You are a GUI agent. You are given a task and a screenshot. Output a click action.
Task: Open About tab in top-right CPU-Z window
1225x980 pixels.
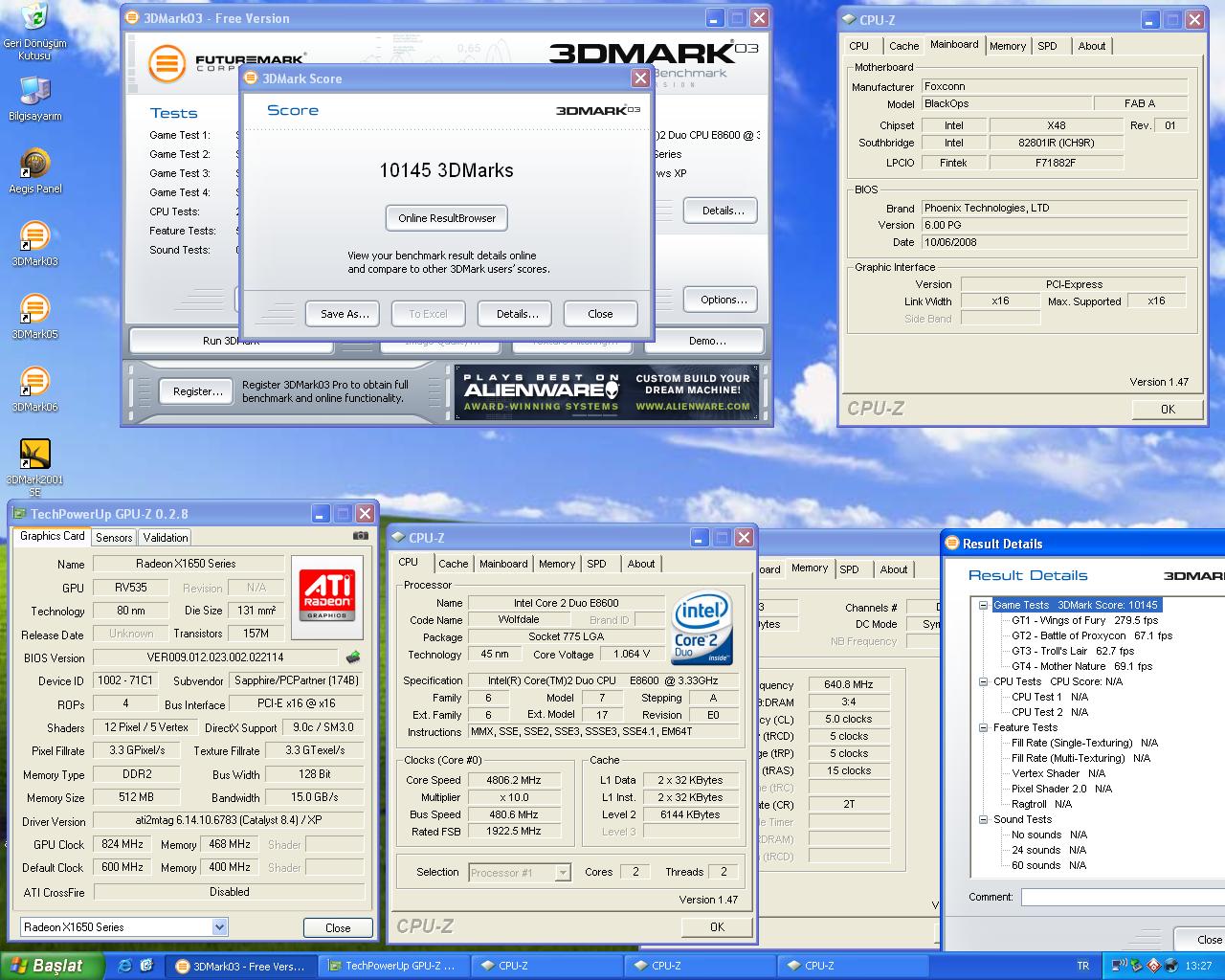click(1092, 46)
